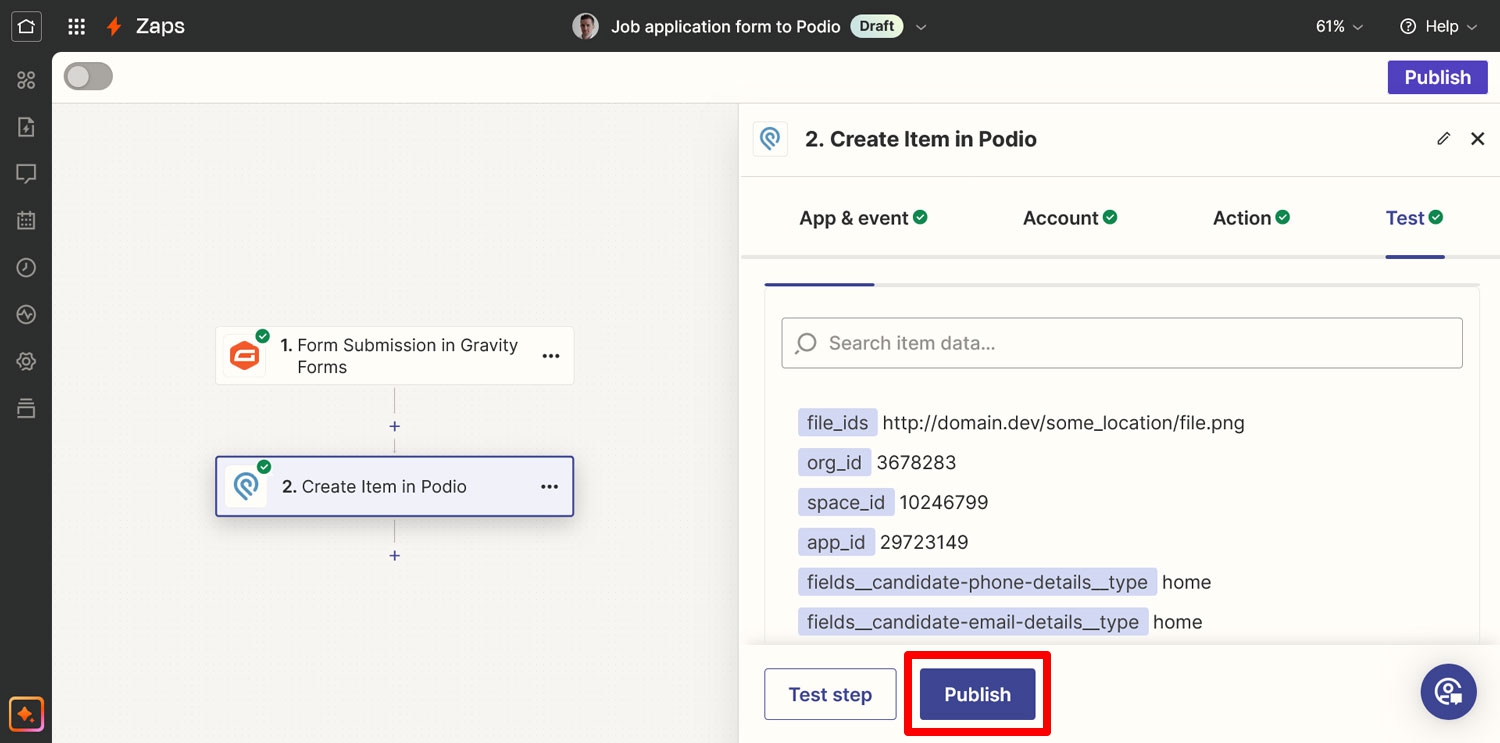Focus the Search item data field
This screenshot has width=1500, height=743.
(1122, 343)
